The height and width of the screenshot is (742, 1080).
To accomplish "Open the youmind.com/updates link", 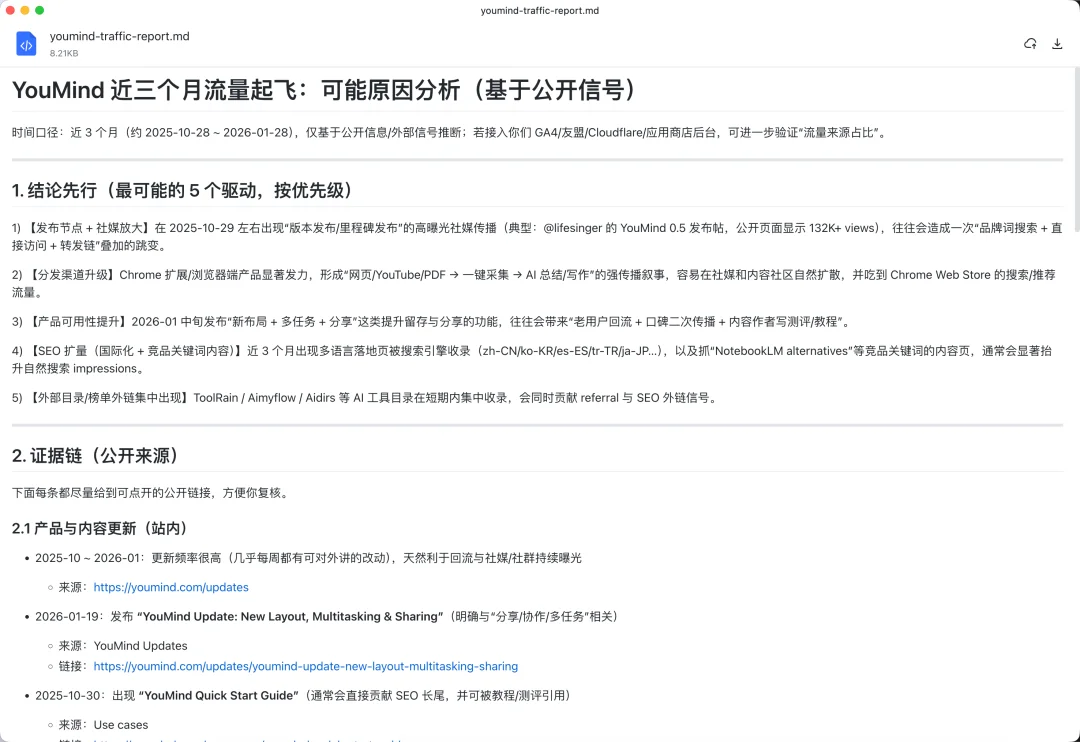I will pyautogui.click(x=170, y=587).
